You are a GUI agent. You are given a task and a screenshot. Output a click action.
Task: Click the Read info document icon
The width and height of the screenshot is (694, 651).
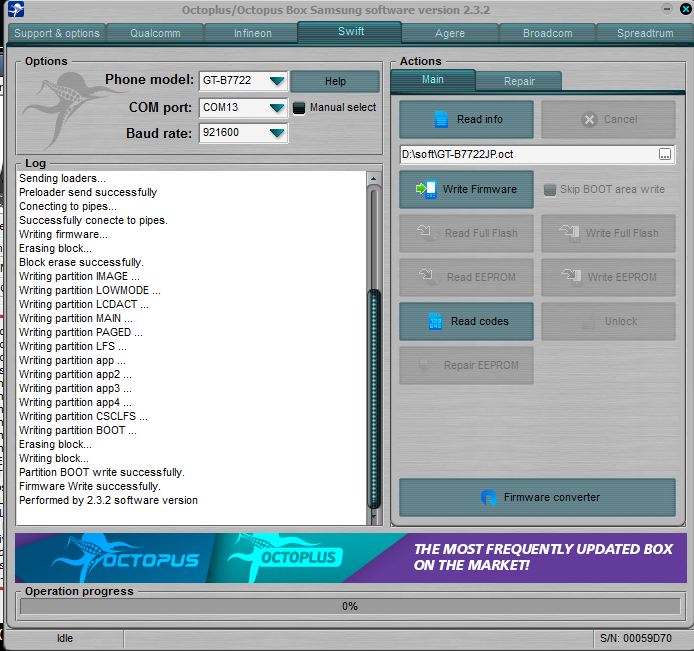point(441,119)
